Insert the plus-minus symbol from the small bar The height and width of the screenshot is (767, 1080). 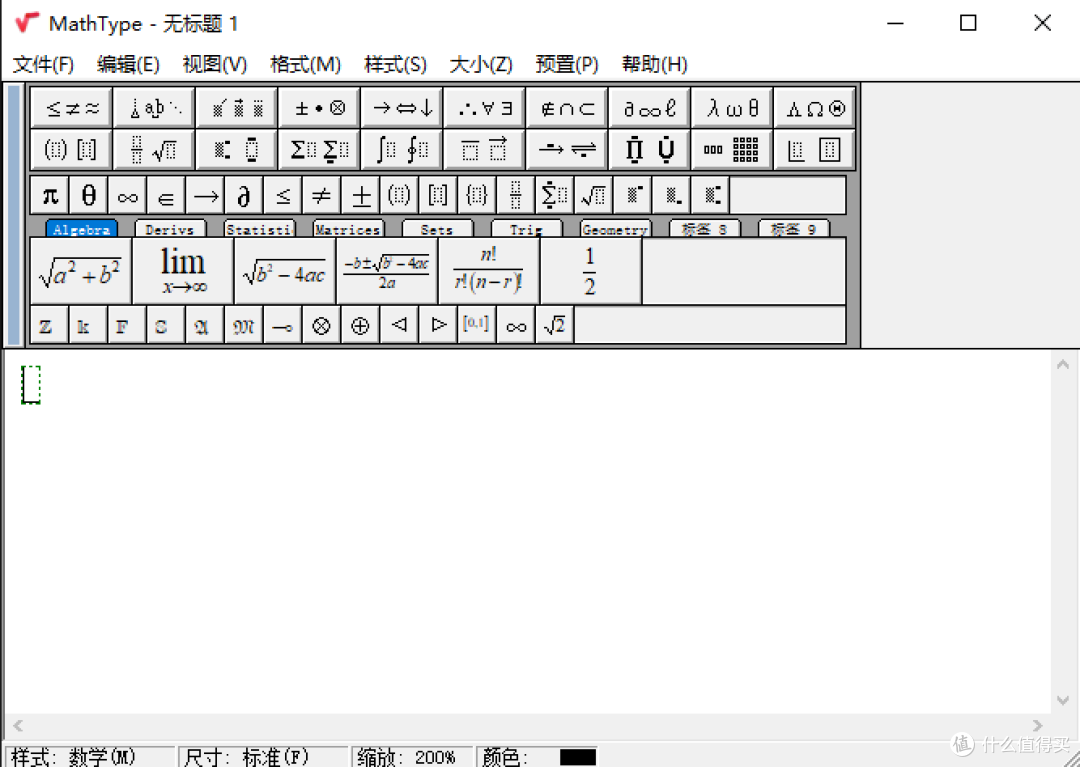(361, 195)
